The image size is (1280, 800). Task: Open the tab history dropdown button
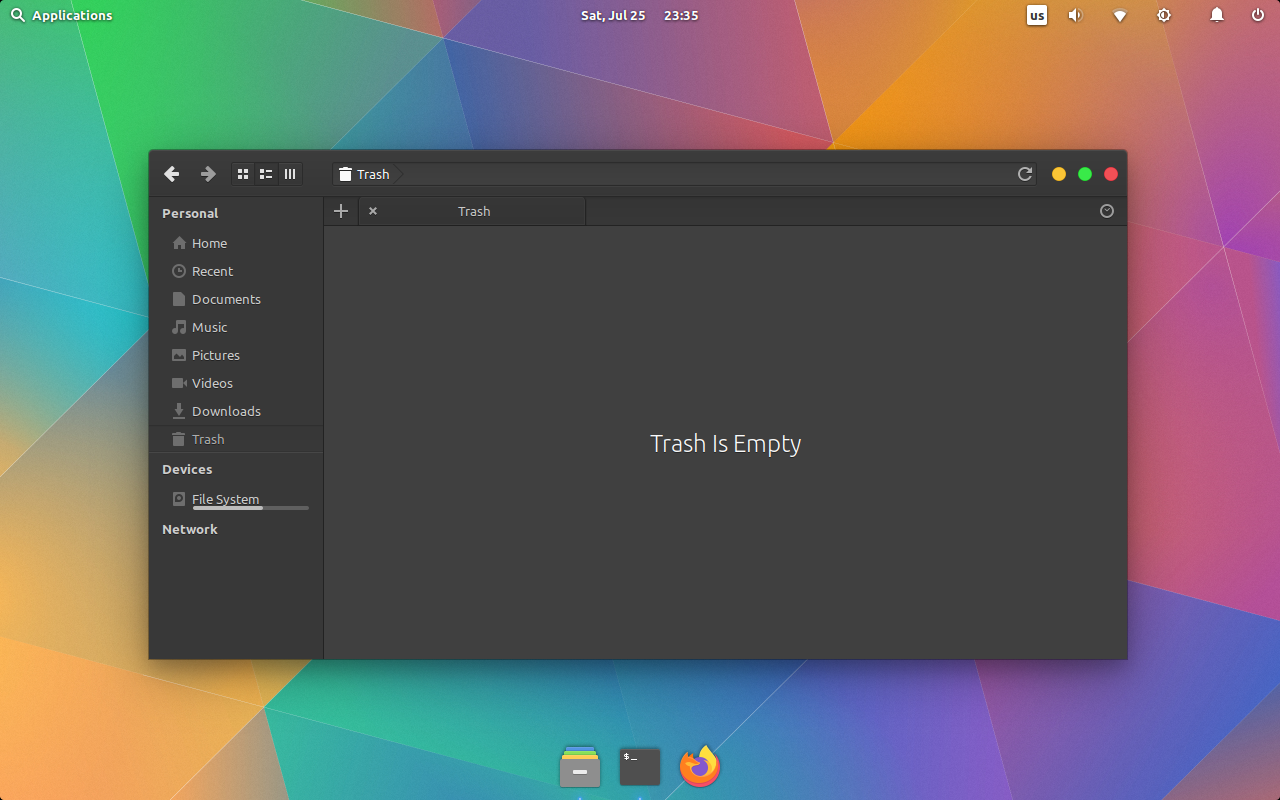[x=1107, y=211]
